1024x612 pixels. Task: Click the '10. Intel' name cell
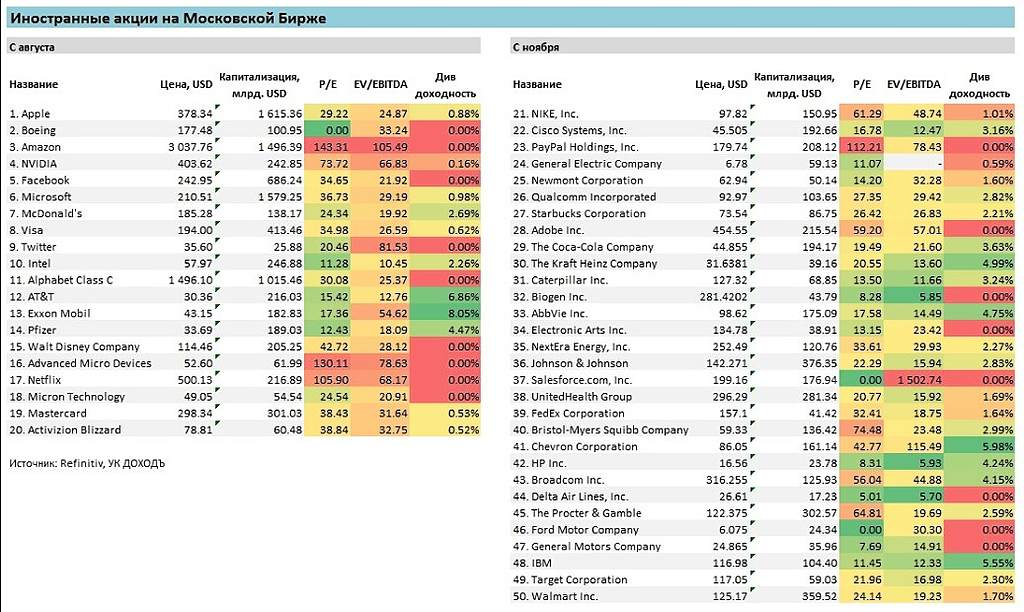pyautogui.click(x=29, y=263)
